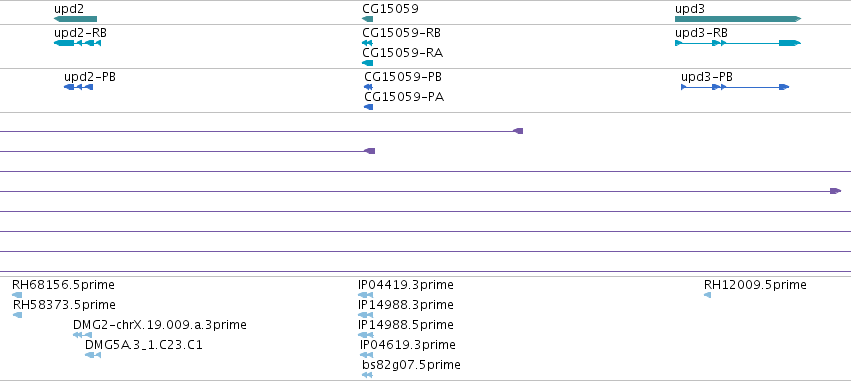The image size is (851, 381).
Task: Click the CG15059-PA label
Action: (x=404, y=97)
